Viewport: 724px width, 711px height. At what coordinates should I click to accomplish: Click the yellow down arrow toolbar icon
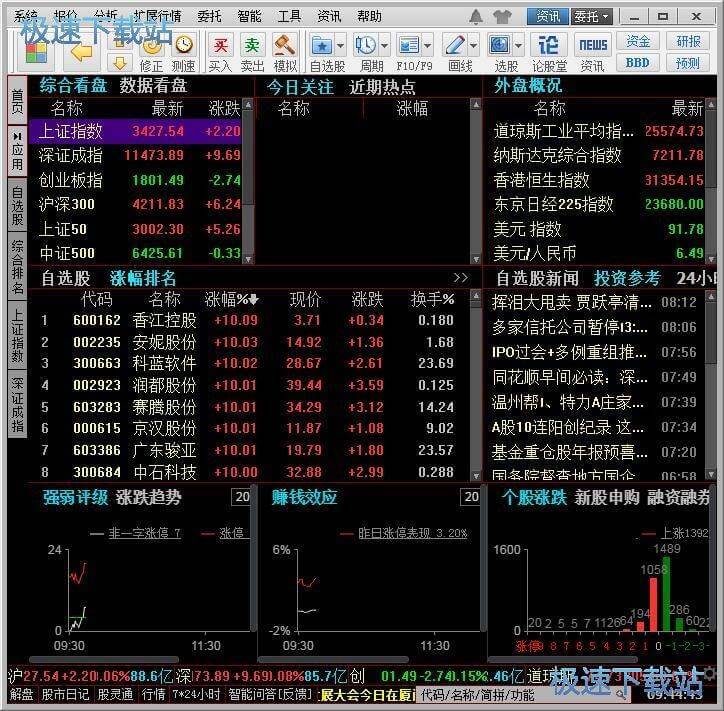[120, 63]
